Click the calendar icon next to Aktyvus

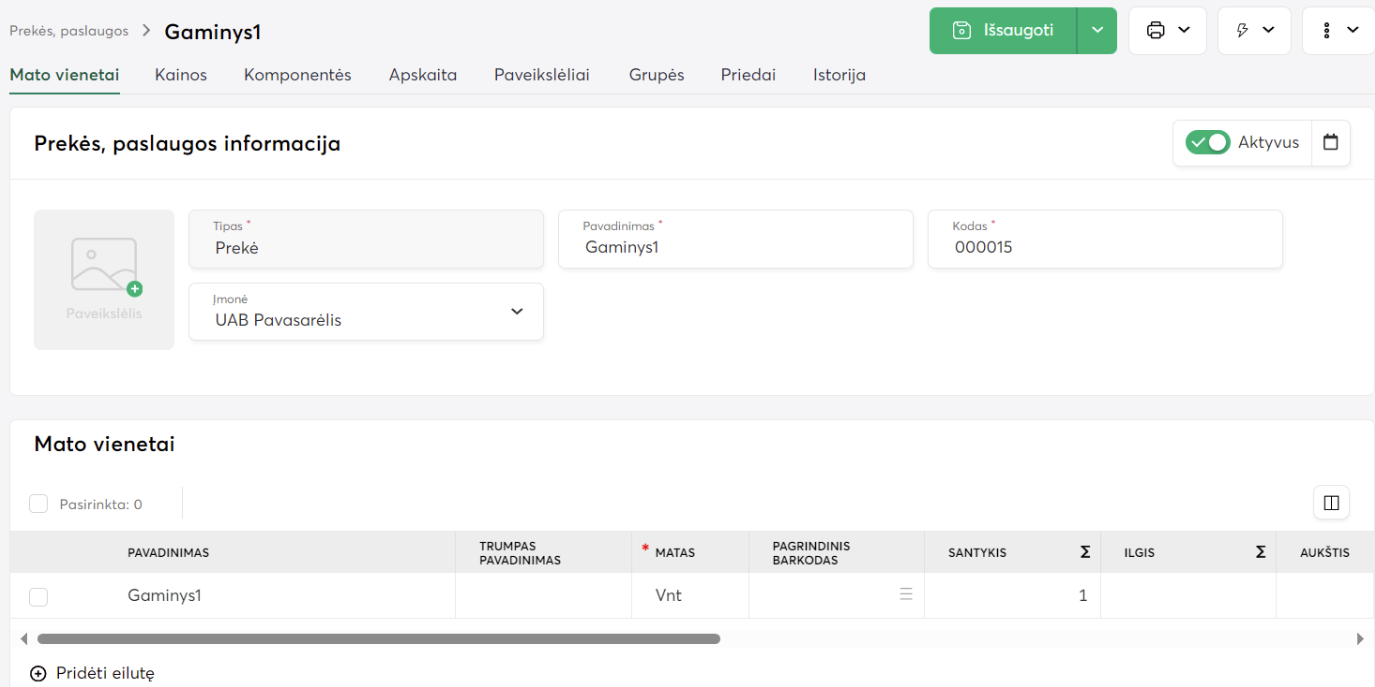1330,142
